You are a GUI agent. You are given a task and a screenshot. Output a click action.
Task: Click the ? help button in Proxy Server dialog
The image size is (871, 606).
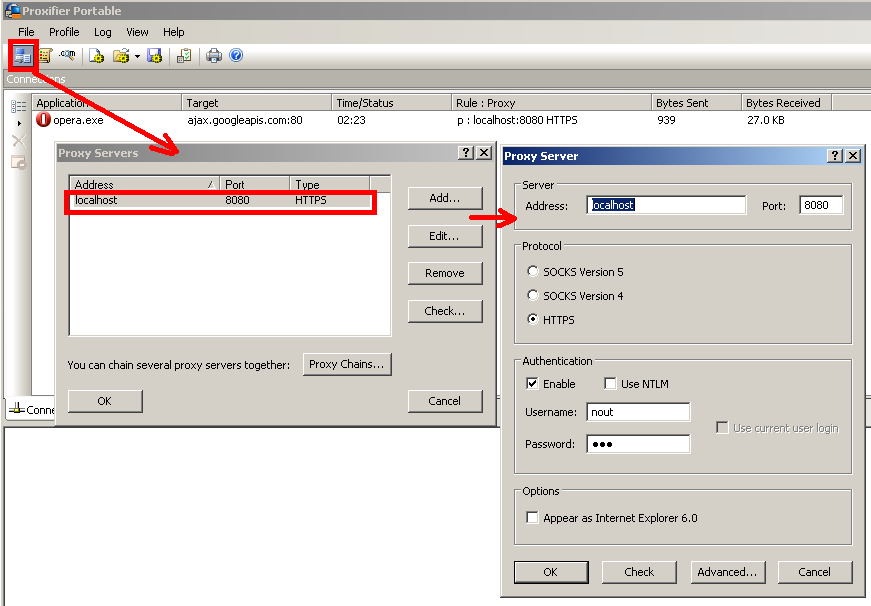[834, 156]
